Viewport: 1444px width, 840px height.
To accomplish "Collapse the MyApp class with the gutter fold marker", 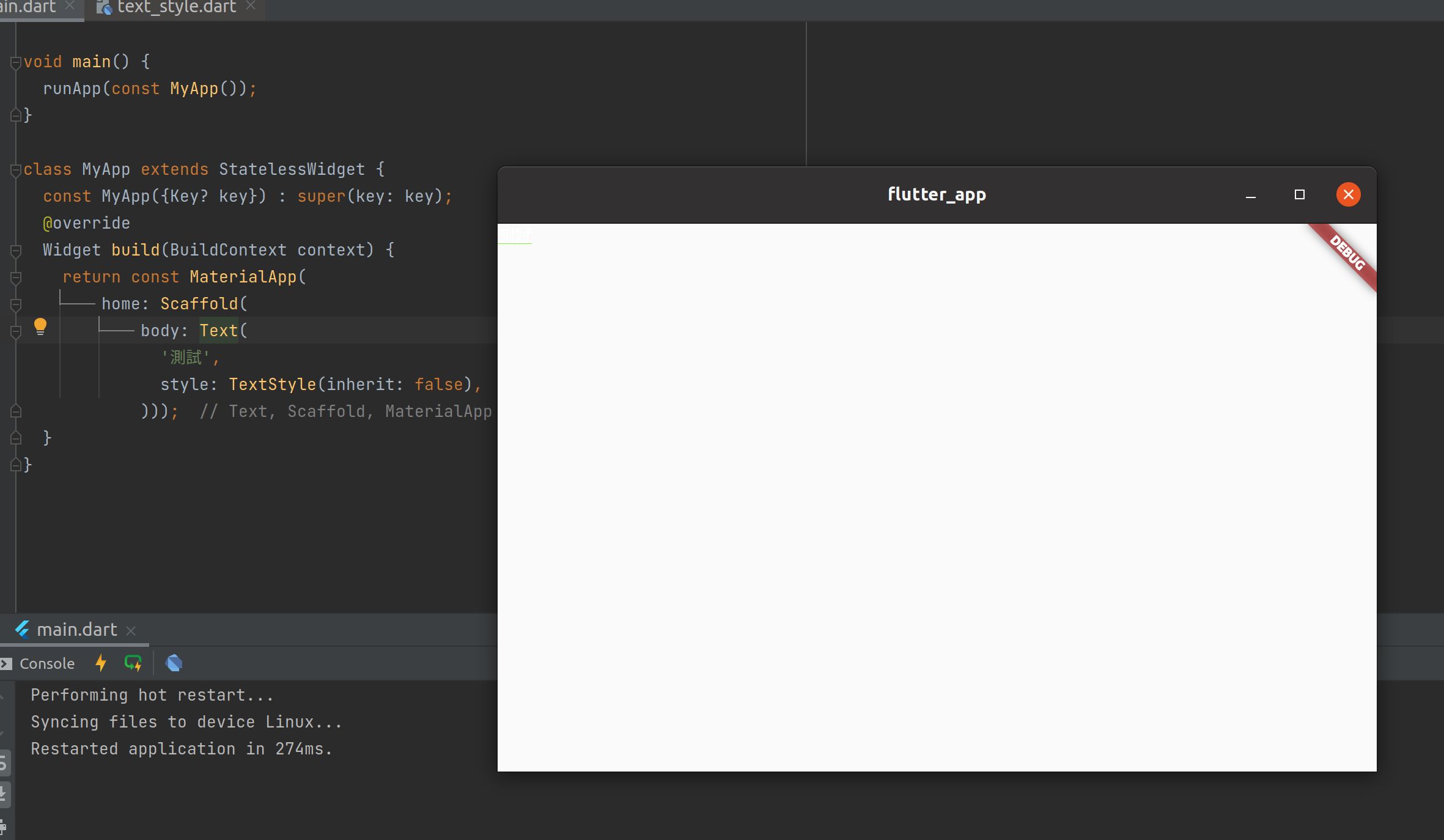I will pos(15,169).
